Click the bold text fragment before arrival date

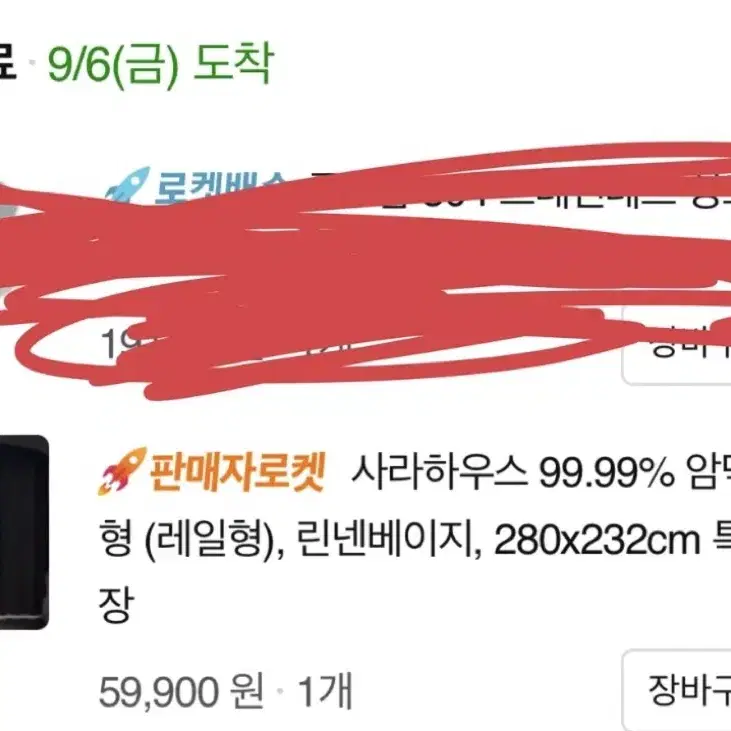[8, 63]
